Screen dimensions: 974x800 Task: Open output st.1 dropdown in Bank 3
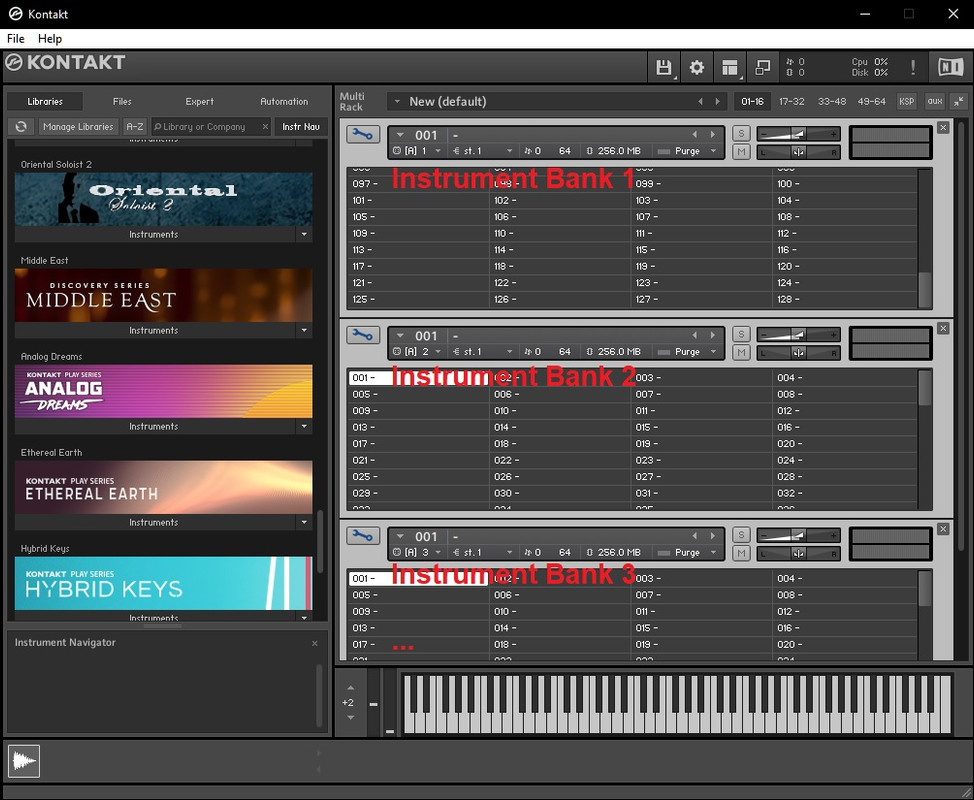pos(509,552)
